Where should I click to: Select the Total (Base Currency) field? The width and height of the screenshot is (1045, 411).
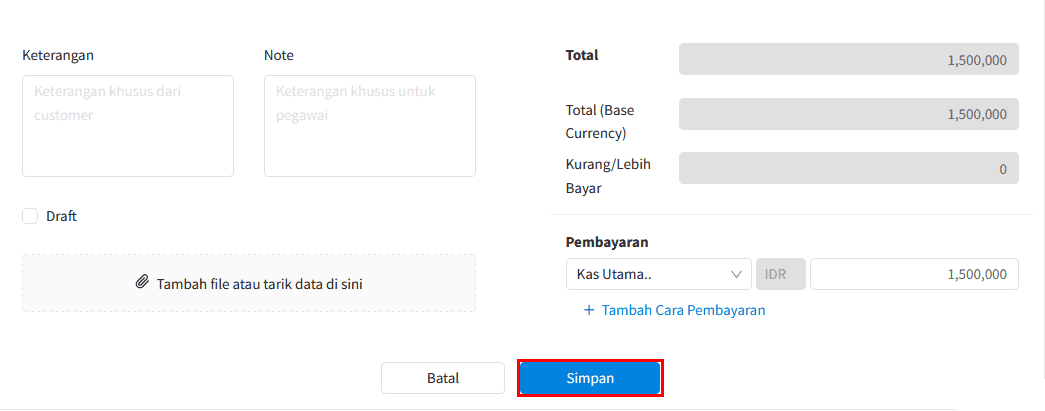848,114
